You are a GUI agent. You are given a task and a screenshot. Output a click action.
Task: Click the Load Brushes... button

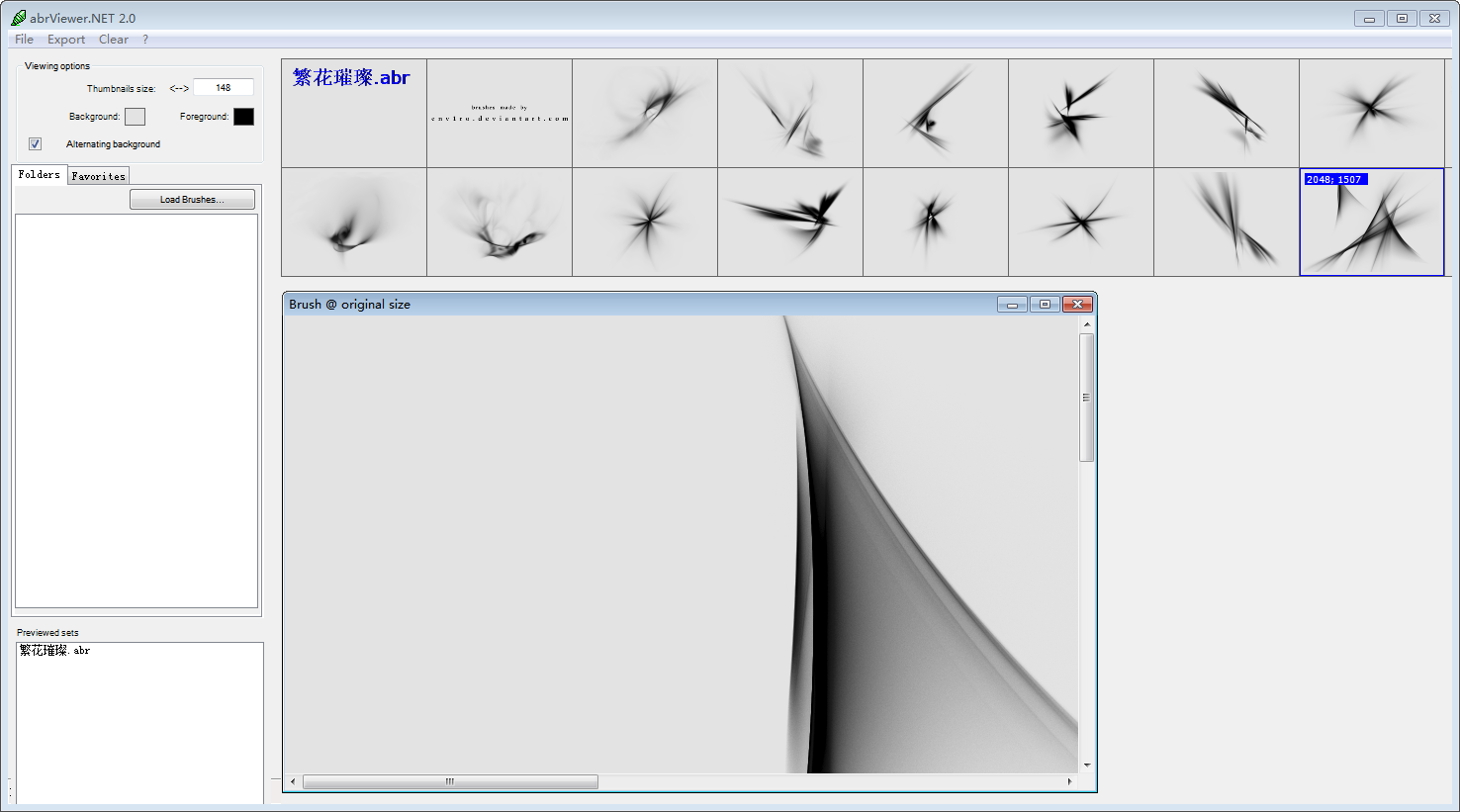pos(192,200)
